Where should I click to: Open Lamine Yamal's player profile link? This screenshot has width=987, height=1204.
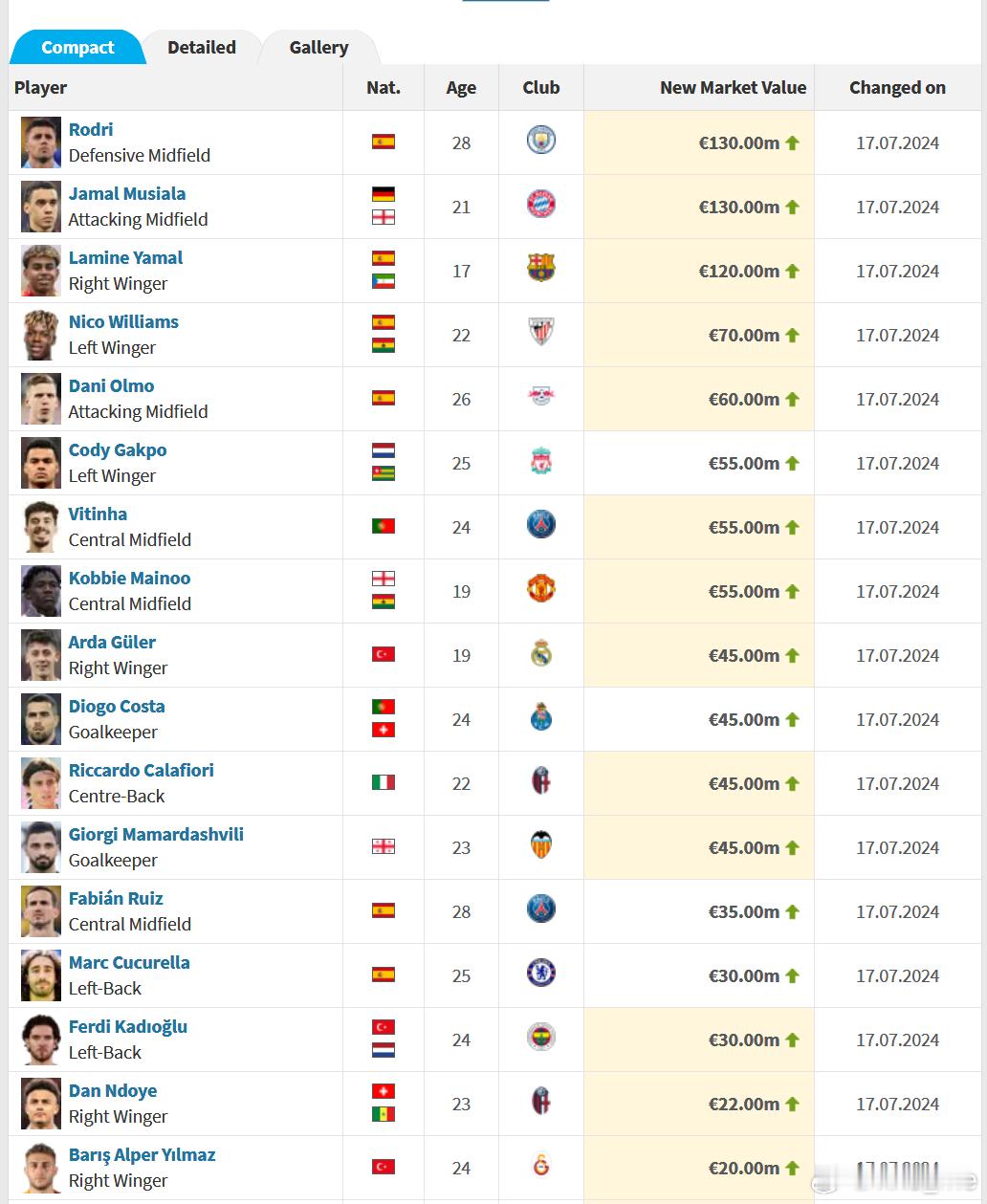pyautogui.click(x=125, y=258)
